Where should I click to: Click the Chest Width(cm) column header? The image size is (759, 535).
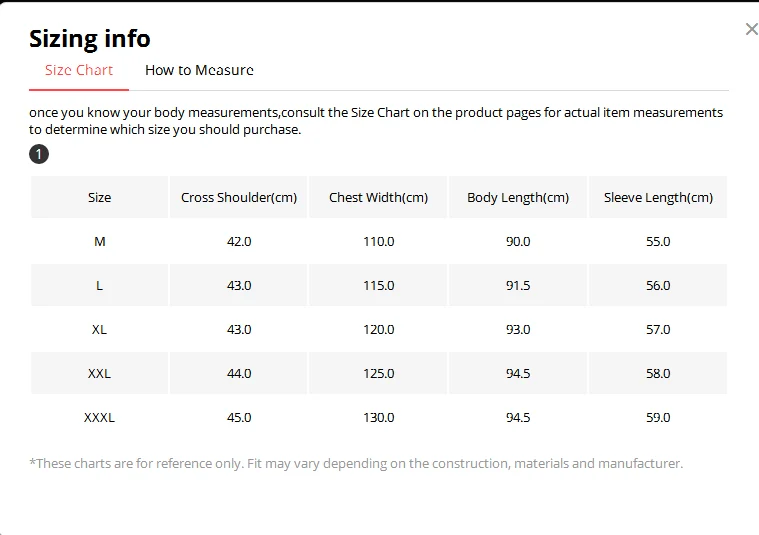tap(378, 198)
